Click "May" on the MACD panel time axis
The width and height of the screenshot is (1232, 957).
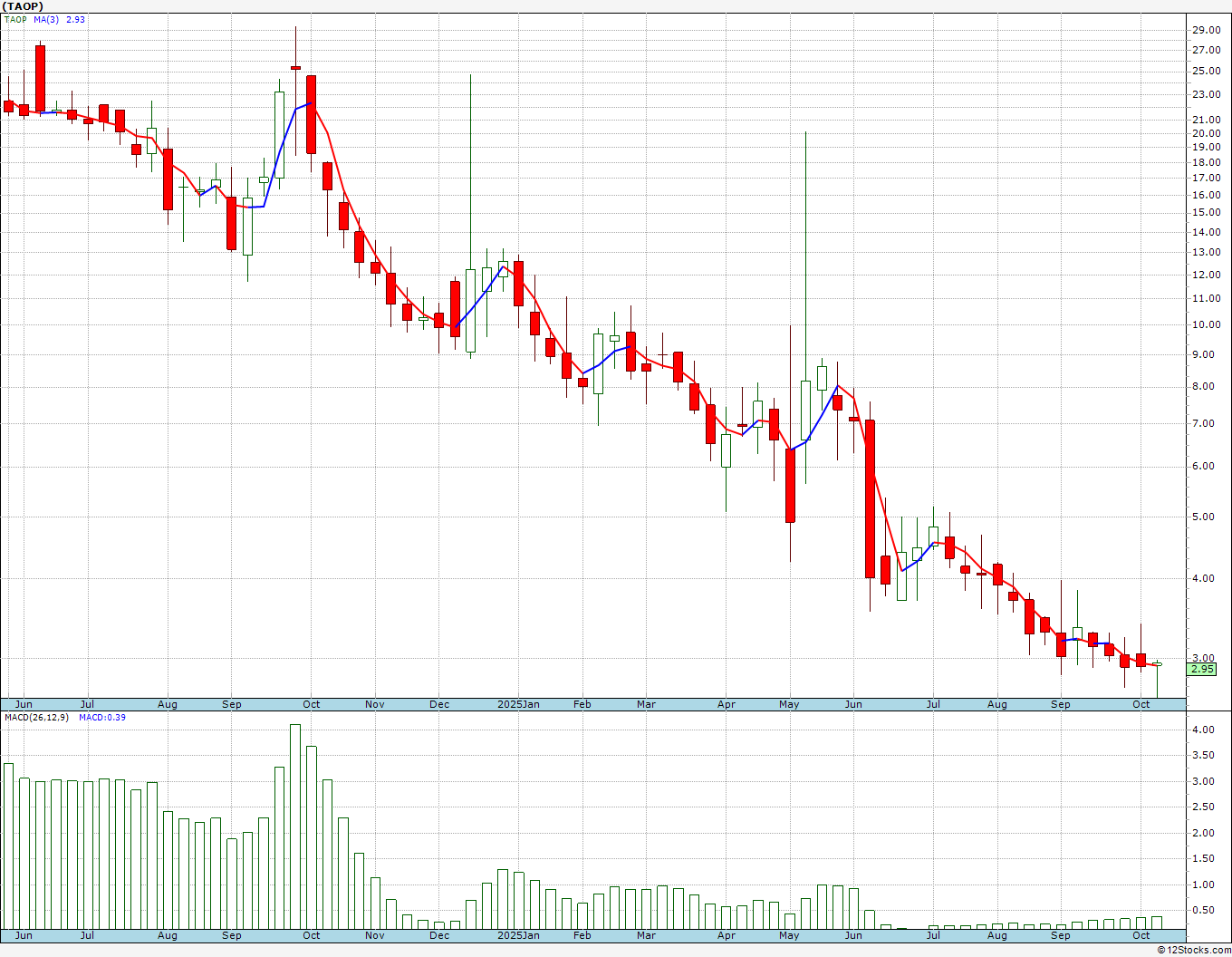tap(789, 935)
